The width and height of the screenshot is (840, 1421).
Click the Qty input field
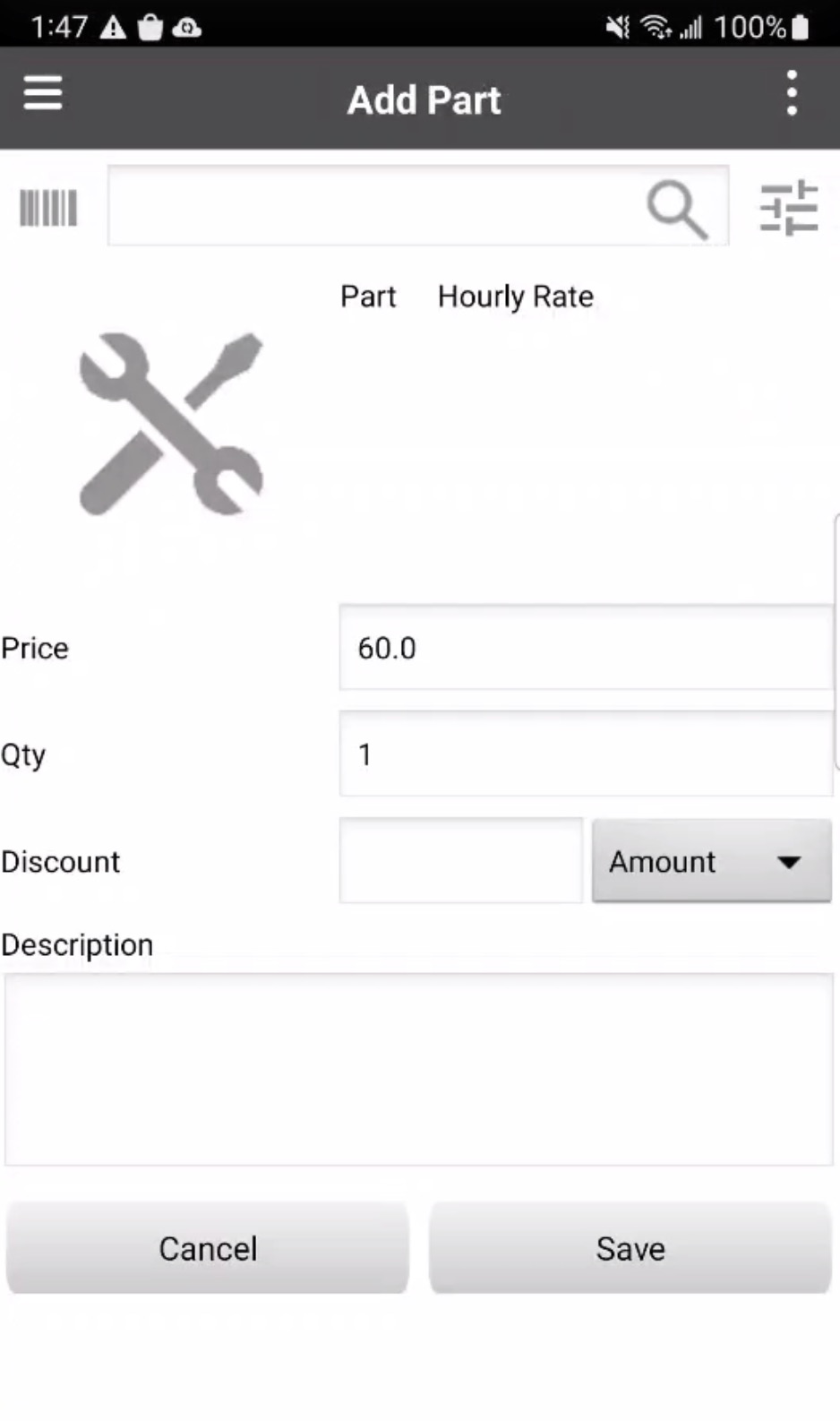[x=586, y=754]
